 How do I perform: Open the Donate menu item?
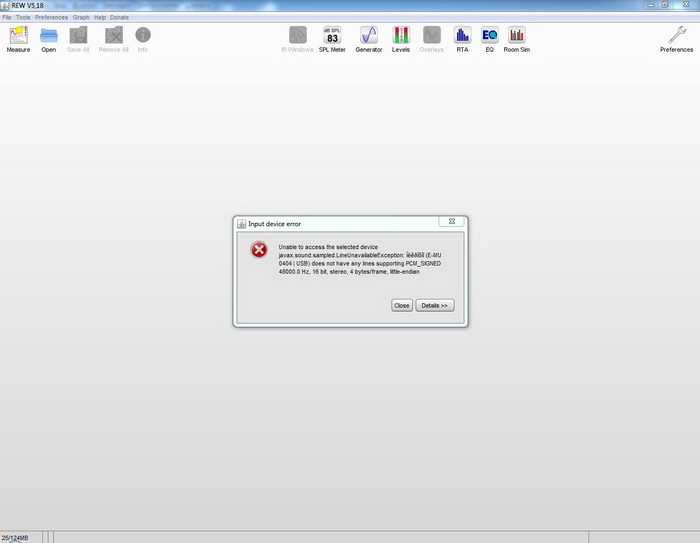[119, 17]
